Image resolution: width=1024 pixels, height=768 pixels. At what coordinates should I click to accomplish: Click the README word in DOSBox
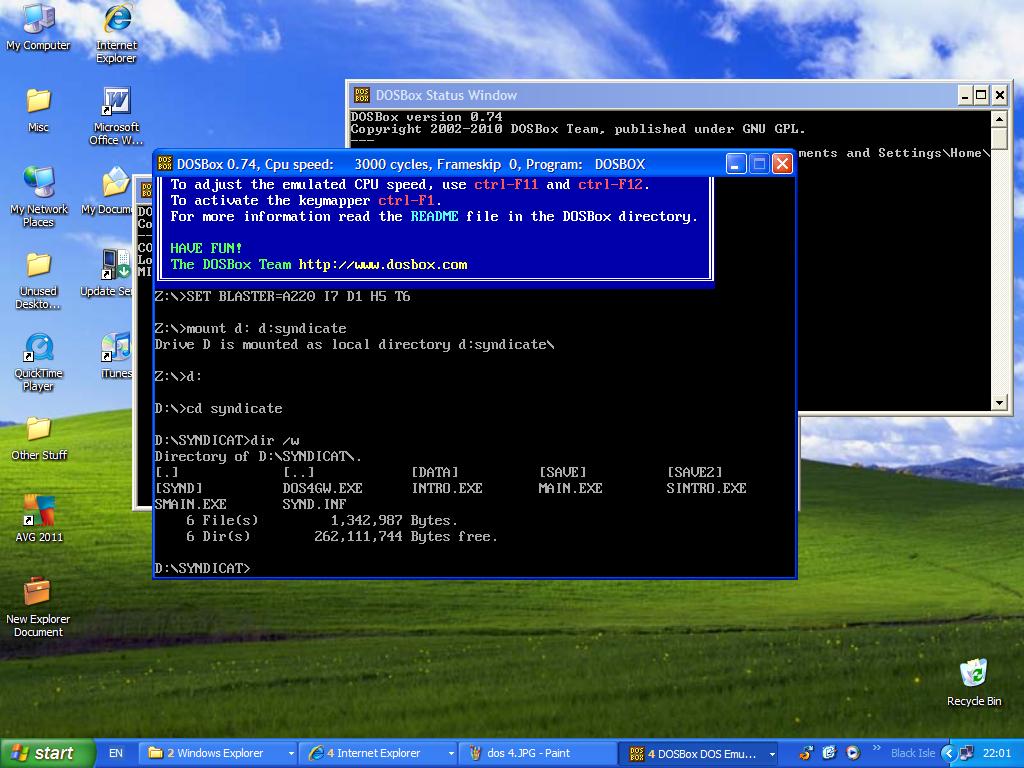(x=434, y=216)
